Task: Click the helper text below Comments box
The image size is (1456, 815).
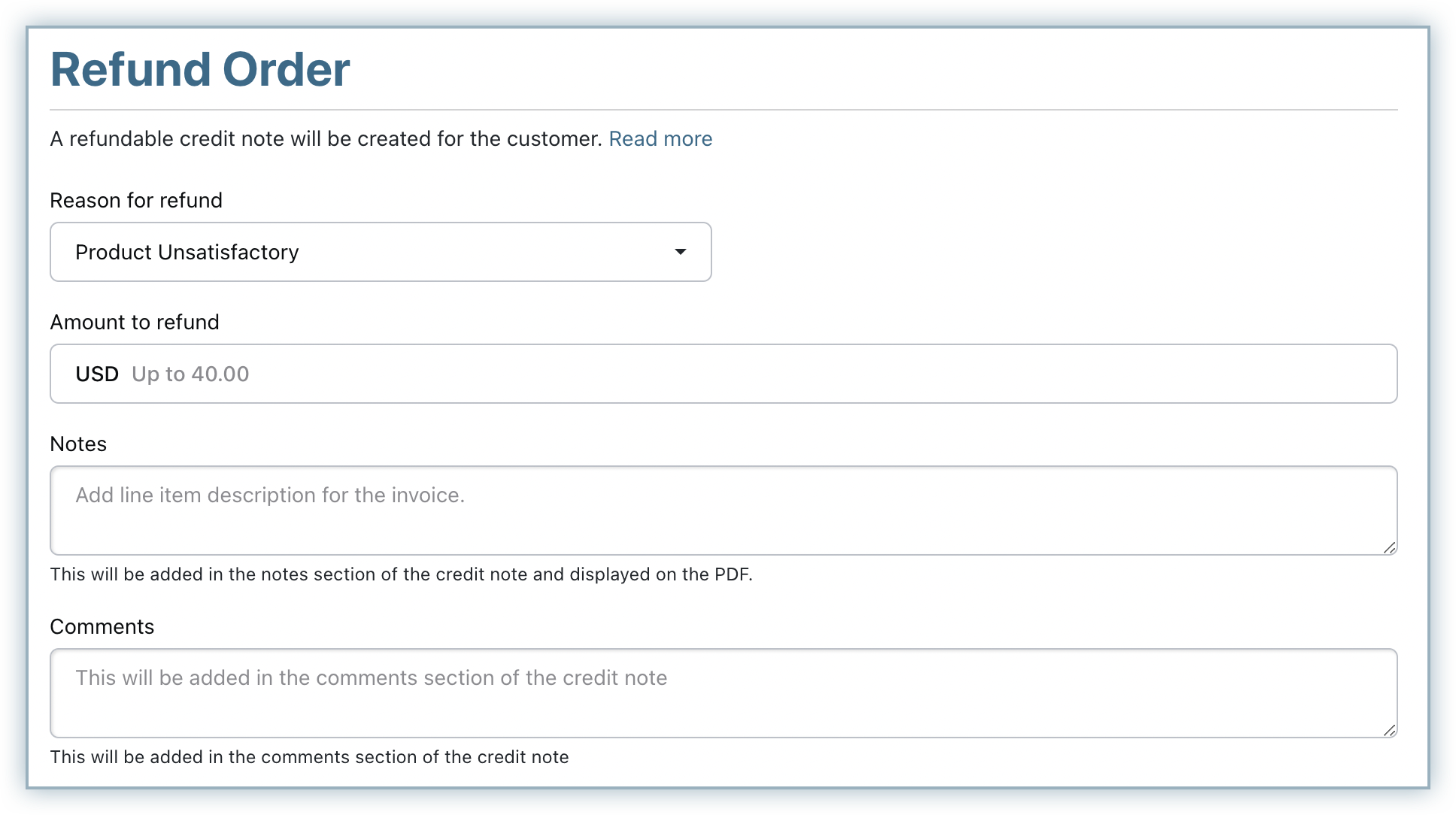Action: [x=309, y=757]
